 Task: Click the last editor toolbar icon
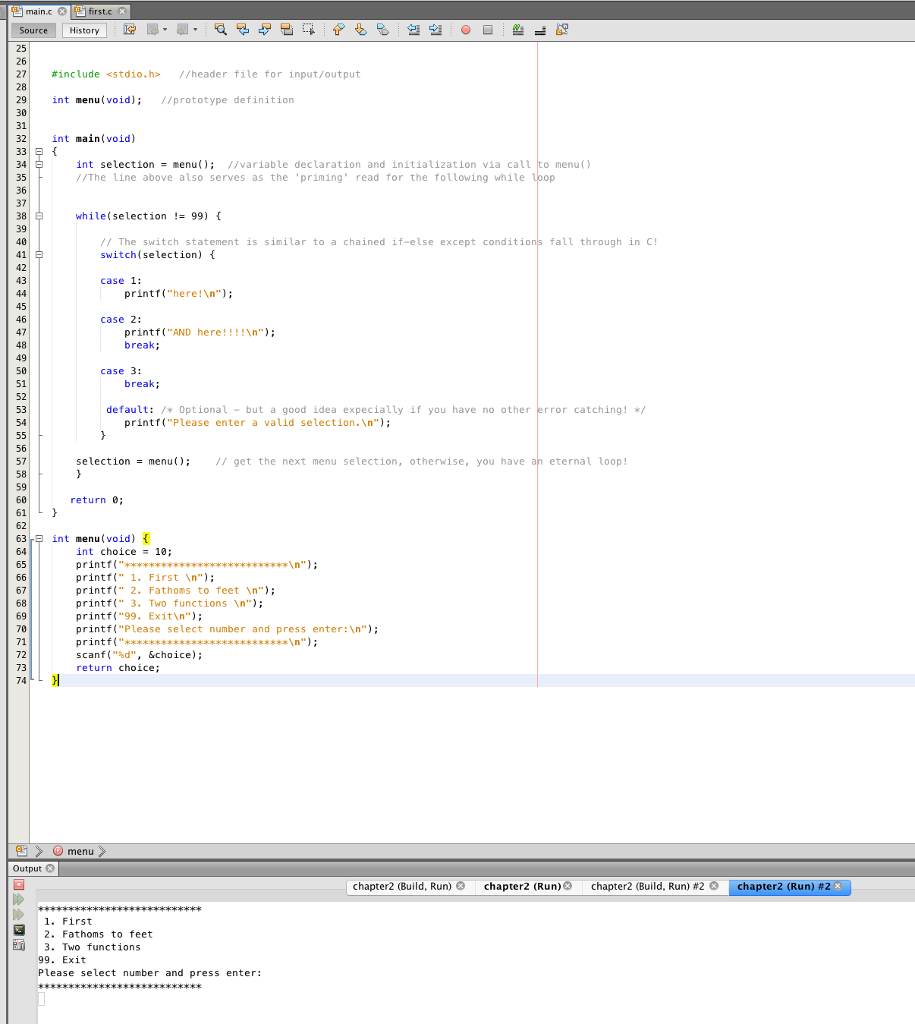coord(562,29)
